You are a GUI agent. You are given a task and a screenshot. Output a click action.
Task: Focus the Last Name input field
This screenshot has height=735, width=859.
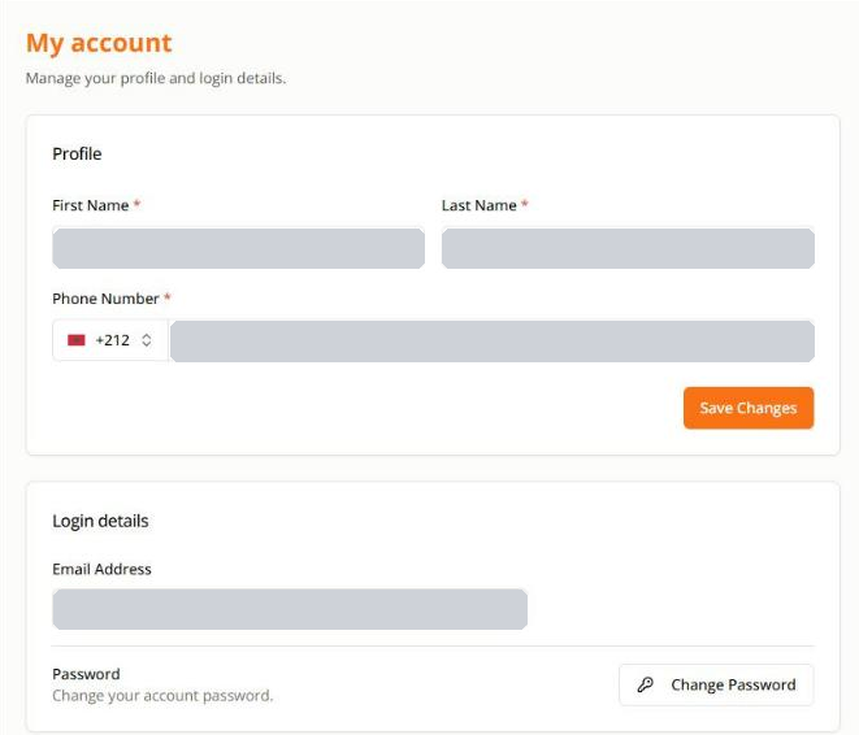coord(628,248)
